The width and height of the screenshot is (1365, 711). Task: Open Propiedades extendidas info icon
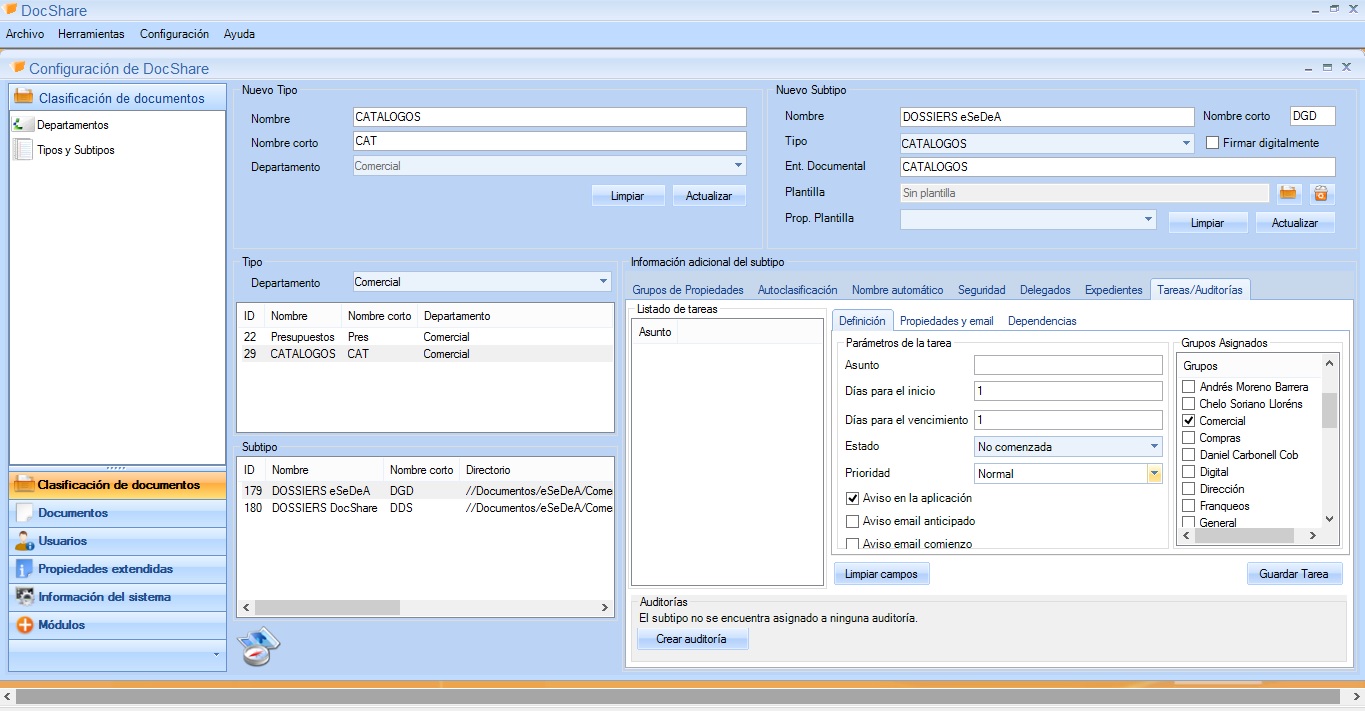25,569
